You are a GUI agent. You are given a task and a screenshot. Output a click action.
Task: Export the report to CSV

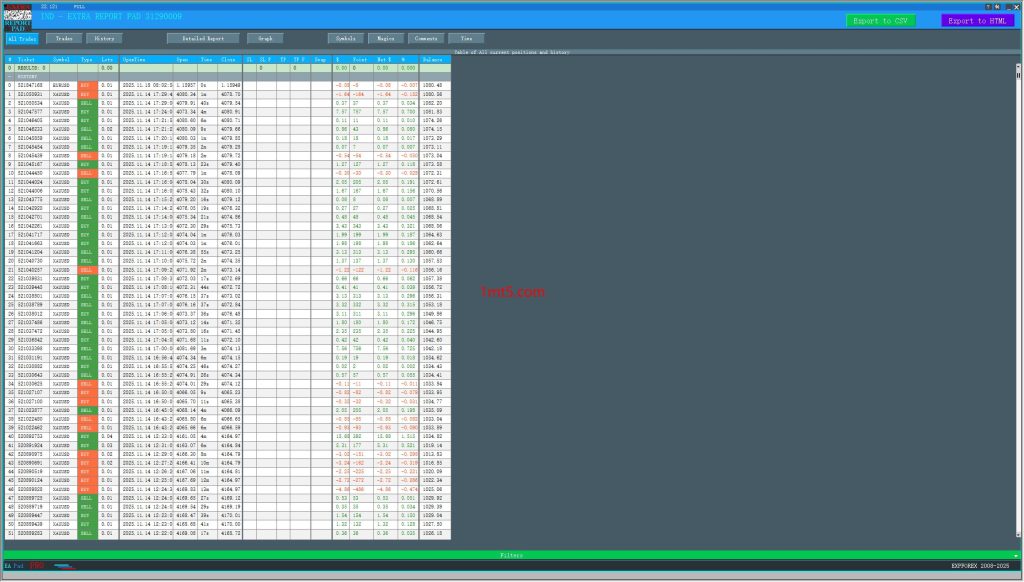click(x=881, y=19)
